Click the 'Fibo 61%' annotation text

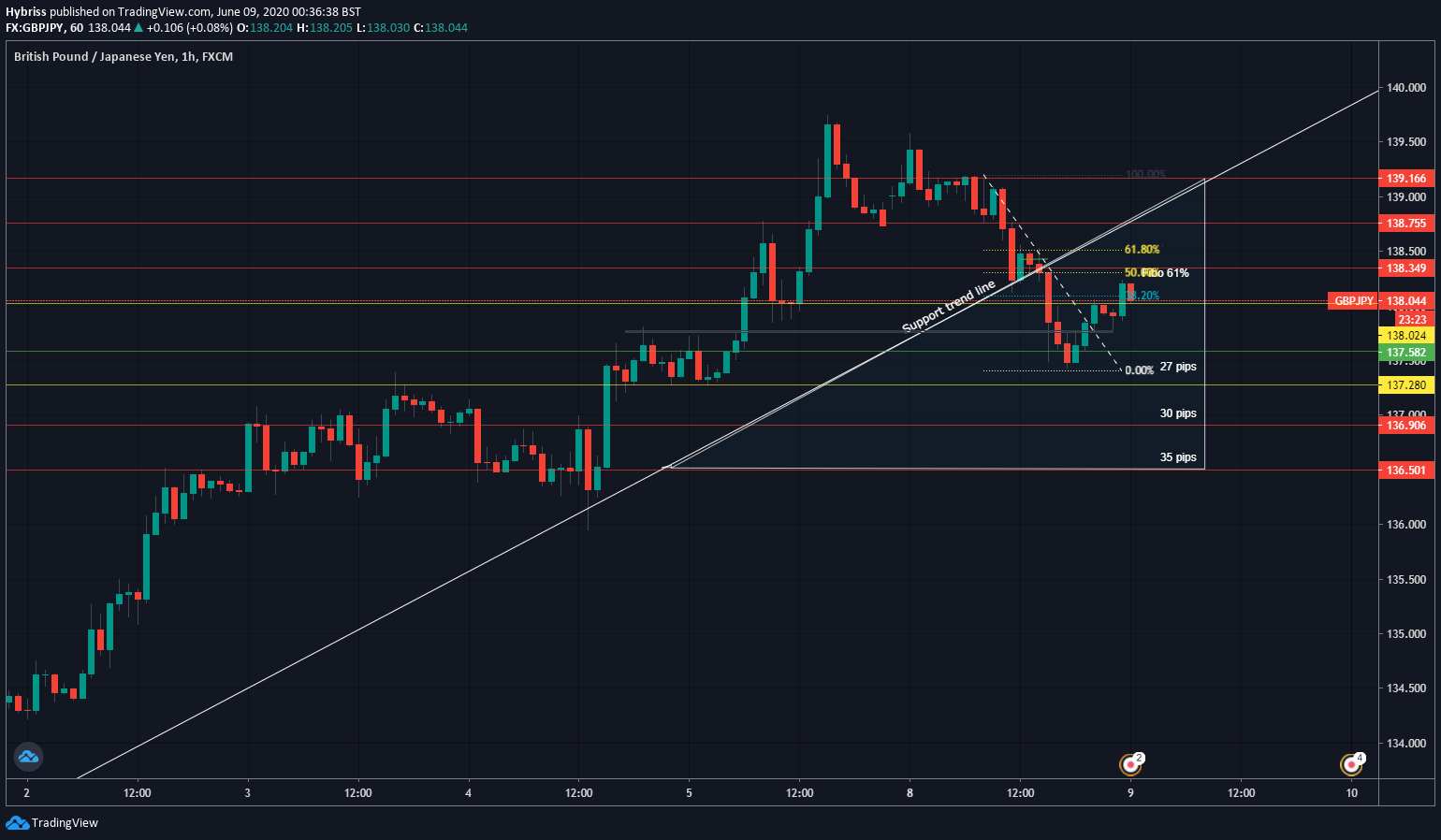coord(1166,273)
